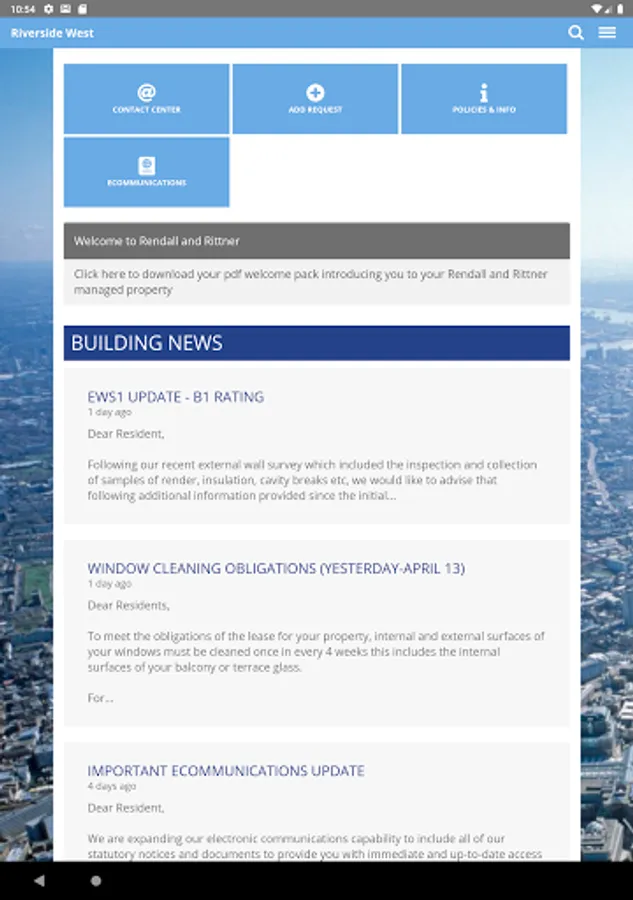This screenshot has height=900, width=633.
Task: Click the Riverside West title
Action: coord(52,33)
